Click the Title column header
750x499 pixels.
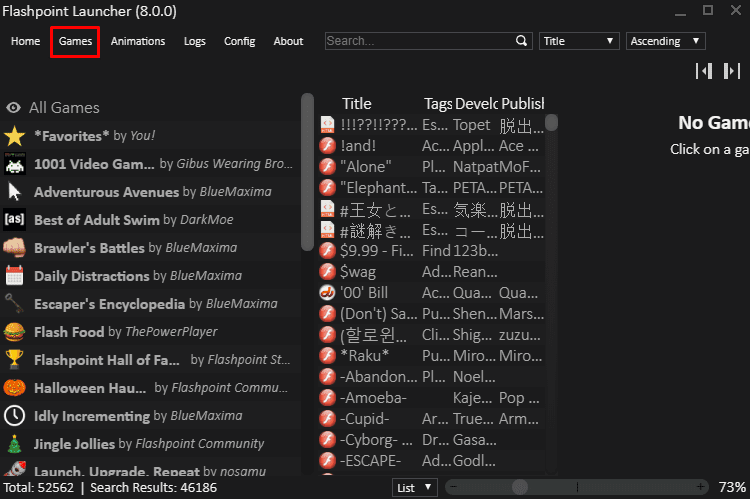[356, 104]
